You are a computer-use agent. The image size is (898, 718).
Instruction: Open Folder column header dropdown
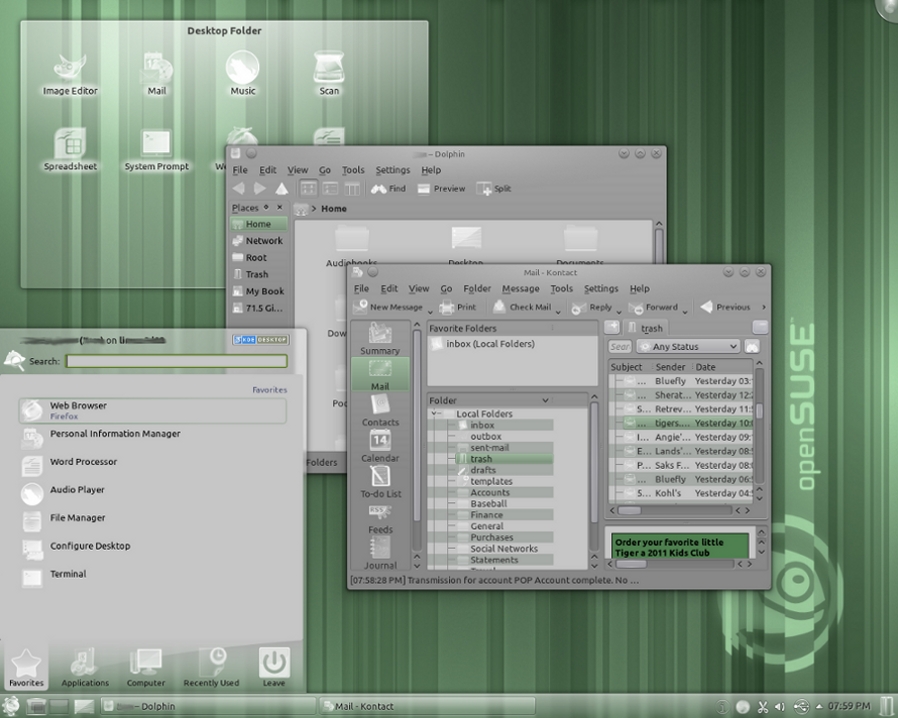pyautogui.click(x=545, y=400)
